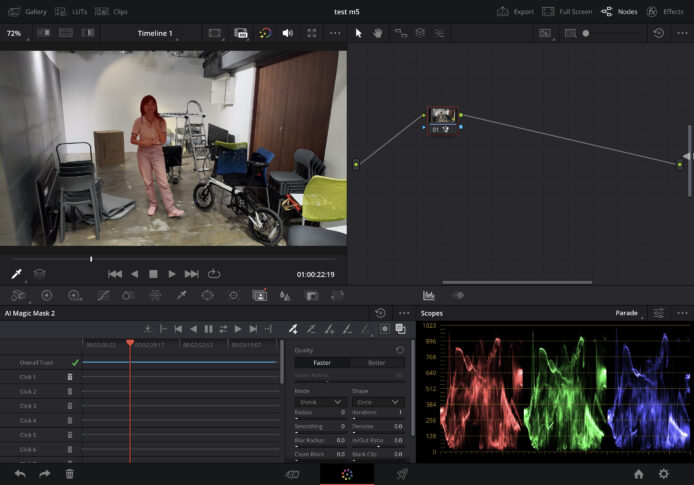
Task: Switch to the Color page tab
Action: click(347, 473)
